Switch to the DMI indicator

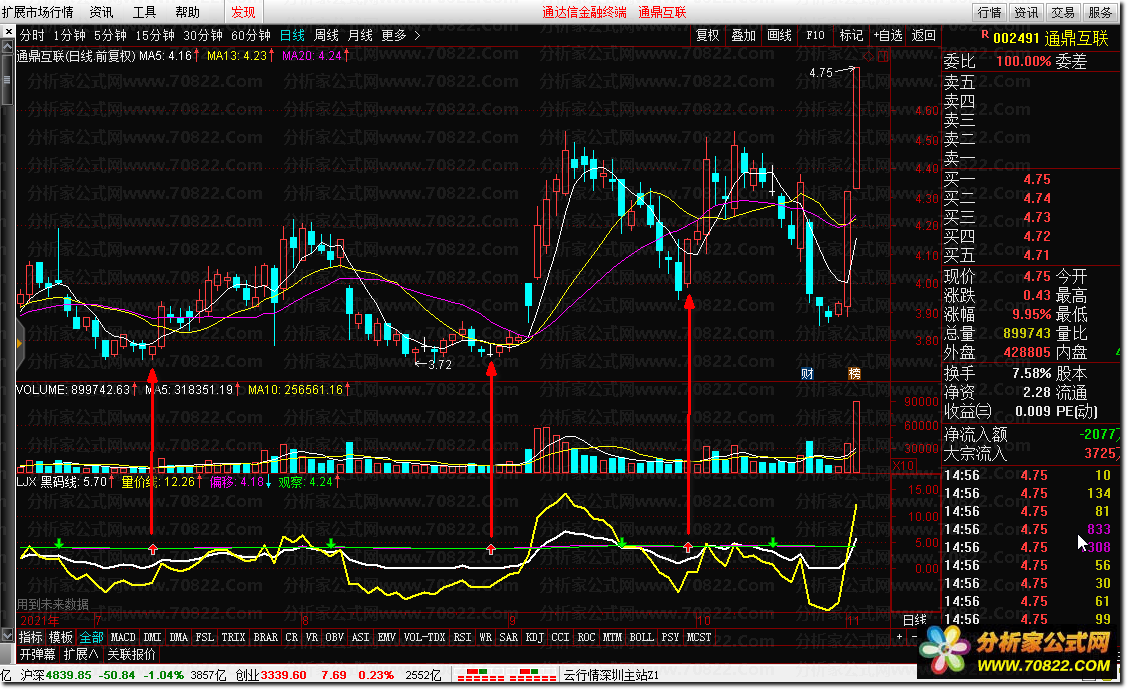[x=152, y=637]
